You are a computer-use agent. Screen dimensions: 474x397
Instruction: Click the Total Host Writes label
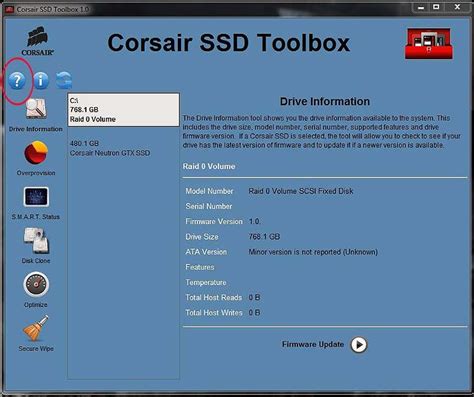coord(214,313)
